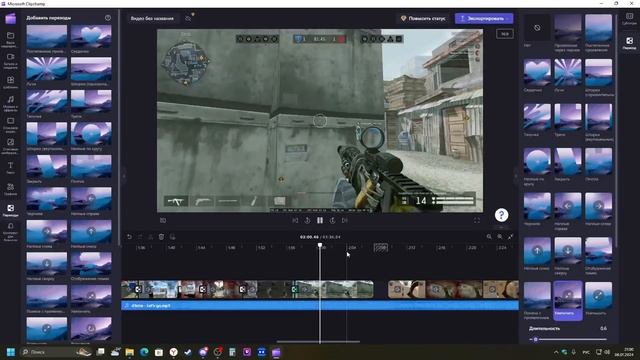Delete selected item with trash icon
This screenshot has height=360, width=640.
click(x=161, y=237)
